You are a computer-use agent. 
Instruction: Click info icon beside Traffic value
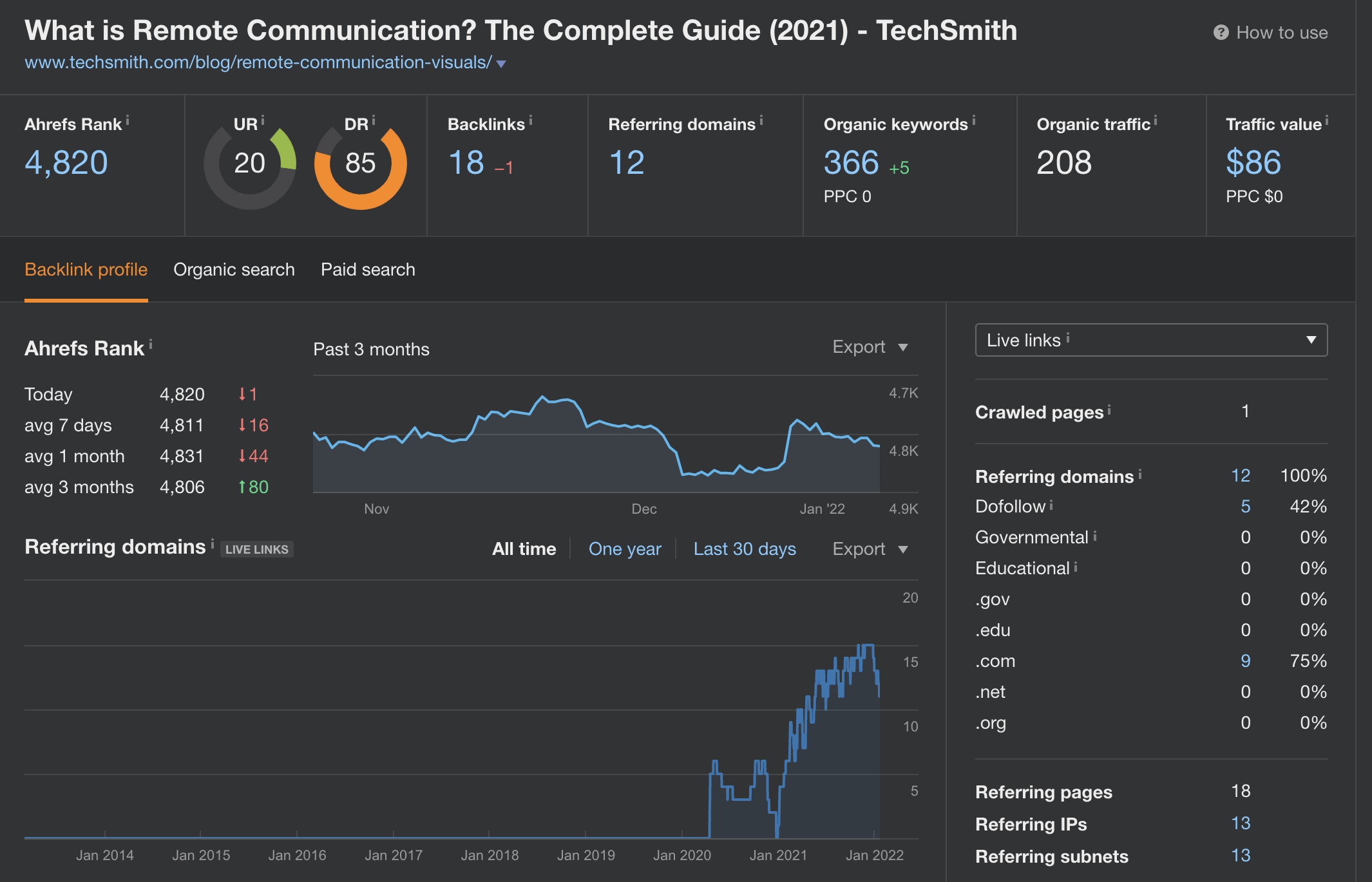[x=1327, y=120]
